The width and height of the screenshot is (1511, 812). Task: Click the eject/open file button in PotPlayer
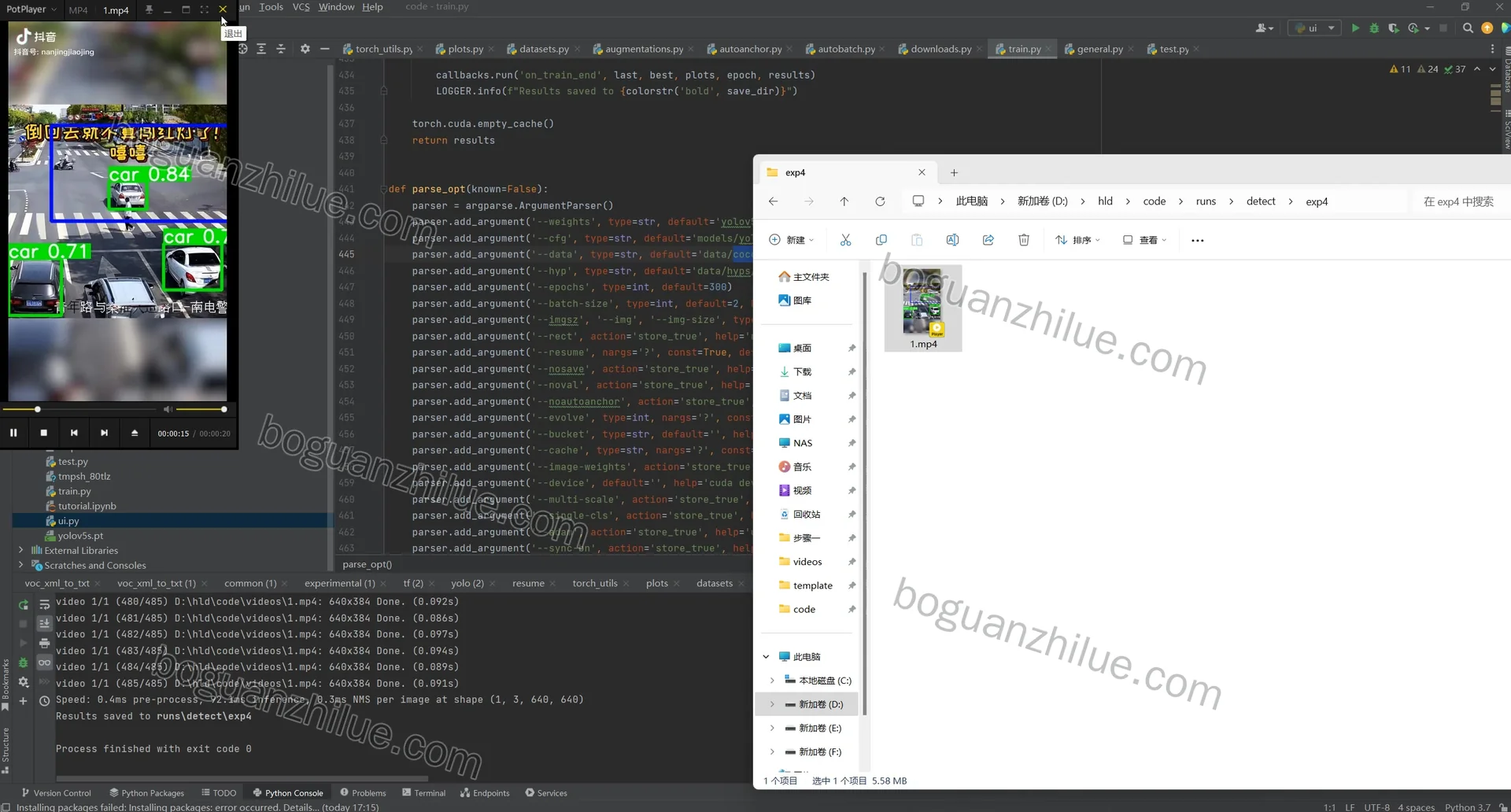pyautogui.click(x=135, y=433)
